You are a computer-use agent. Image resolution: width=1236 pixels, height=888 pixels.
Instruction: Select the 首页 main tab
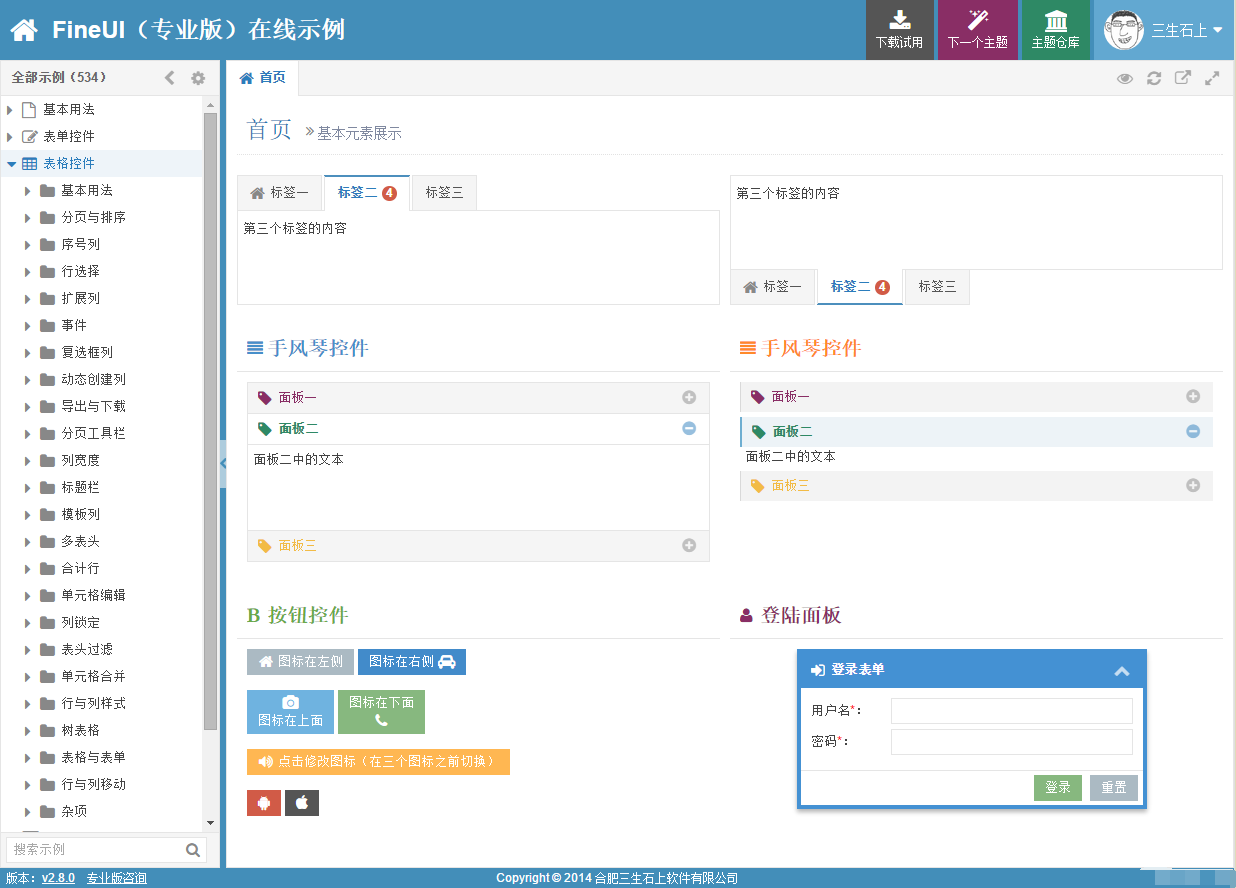pyautogui.click(x=263, y=78)
